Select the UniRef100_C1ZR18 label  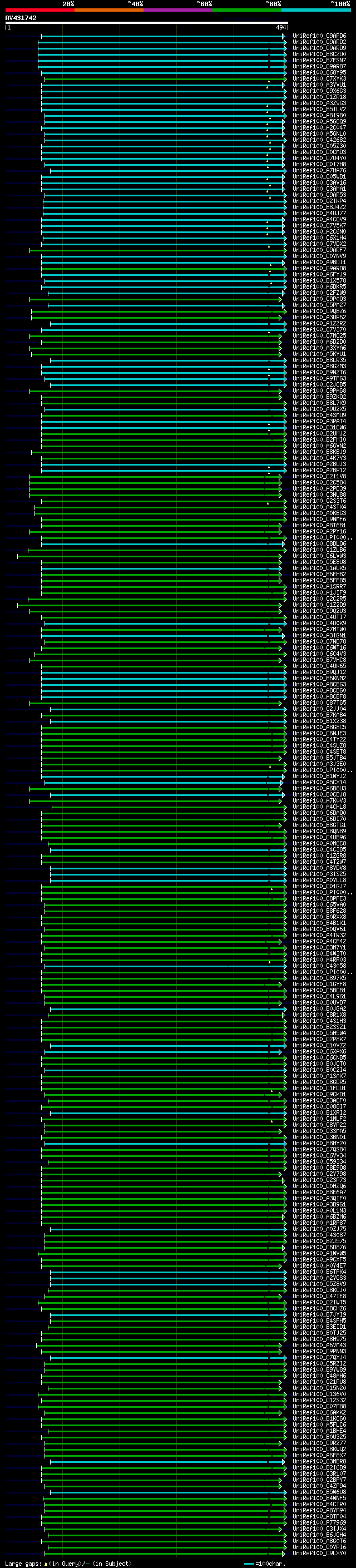(319, 97)
